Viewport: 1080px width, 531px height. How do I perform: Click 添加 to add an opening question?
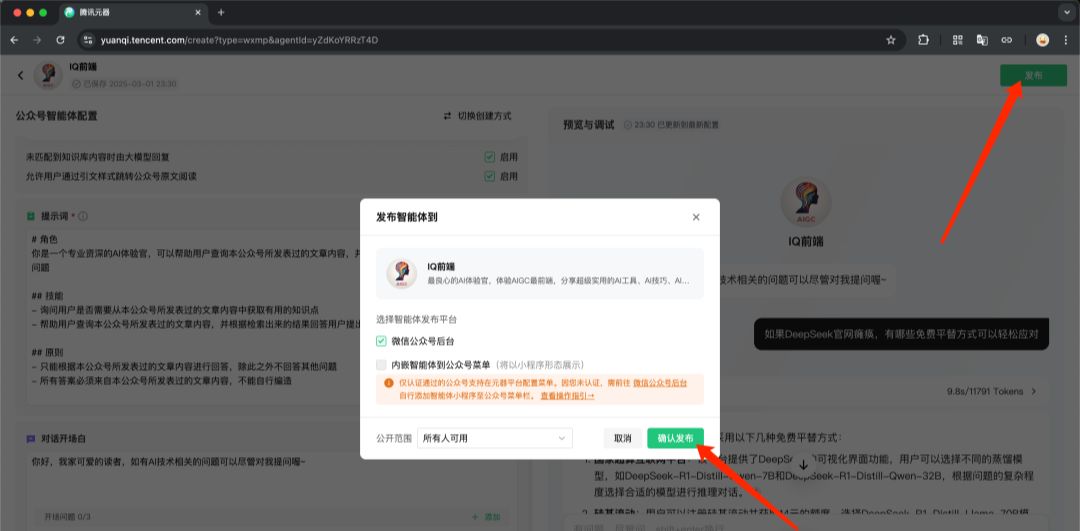(x=486, y=517)
